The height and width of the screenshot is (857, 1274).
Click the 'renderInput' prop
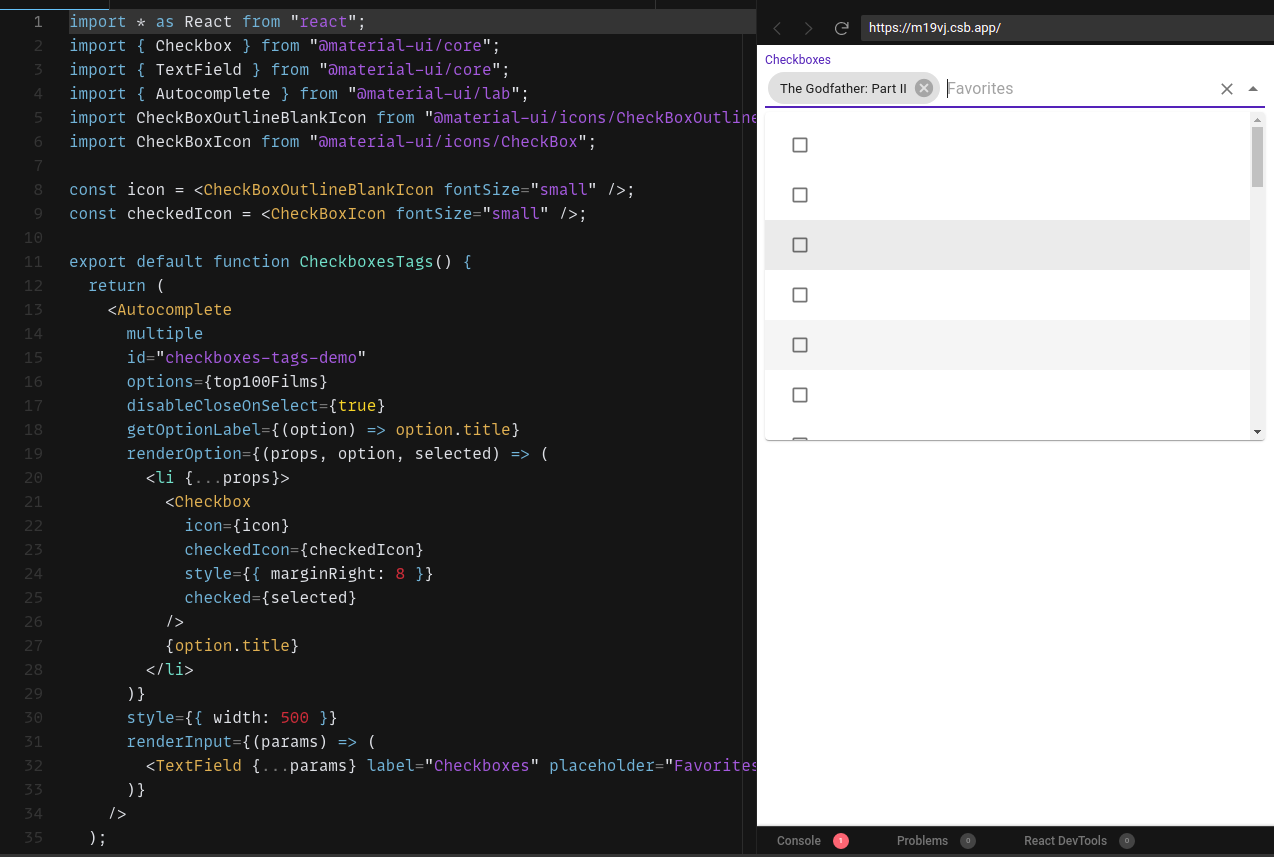click(180, 742)
